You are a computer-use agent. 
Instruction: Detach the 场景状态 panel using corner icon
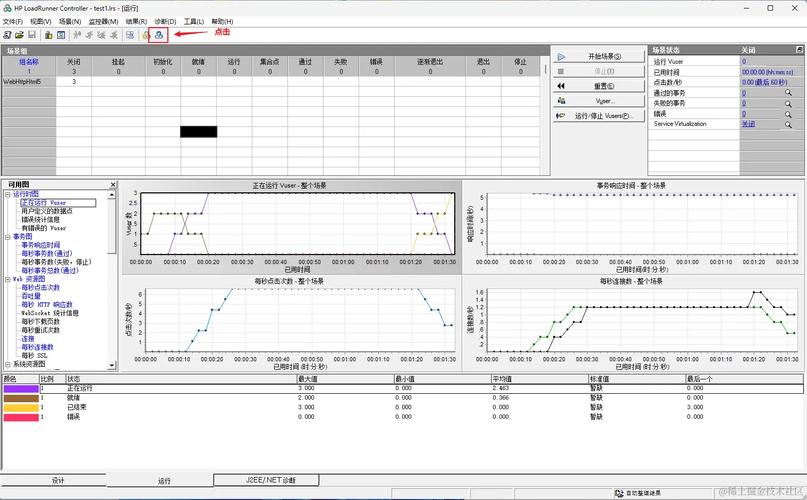coord(799,49)
